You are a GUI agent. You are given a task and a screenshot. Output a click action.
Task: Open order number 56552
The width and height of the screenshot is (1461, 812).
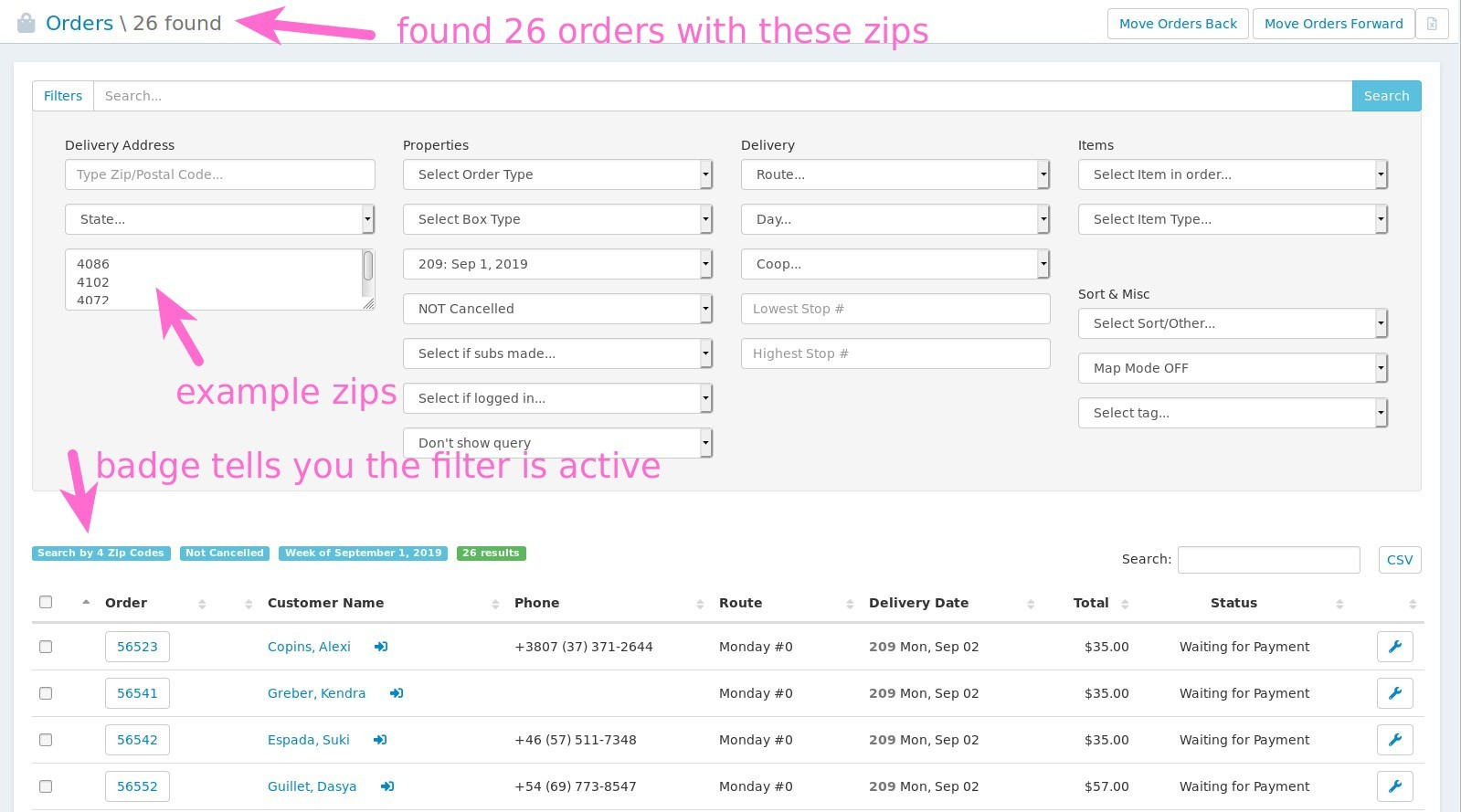click(x=137, y=786)
